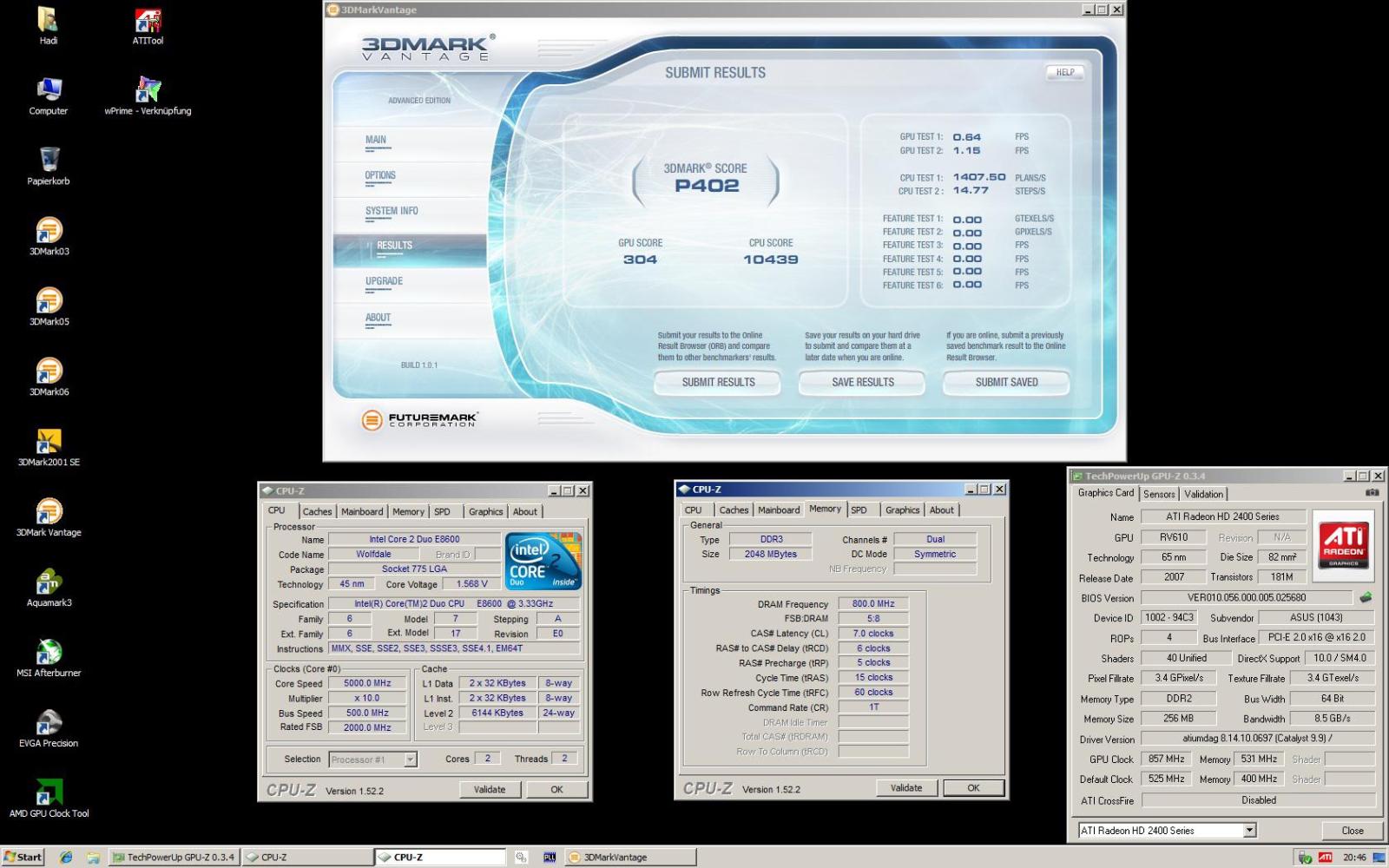Open the SYSTEM INFO section in 3DMark Vantage
1389x868 pixels.
(x=392, y=212)
